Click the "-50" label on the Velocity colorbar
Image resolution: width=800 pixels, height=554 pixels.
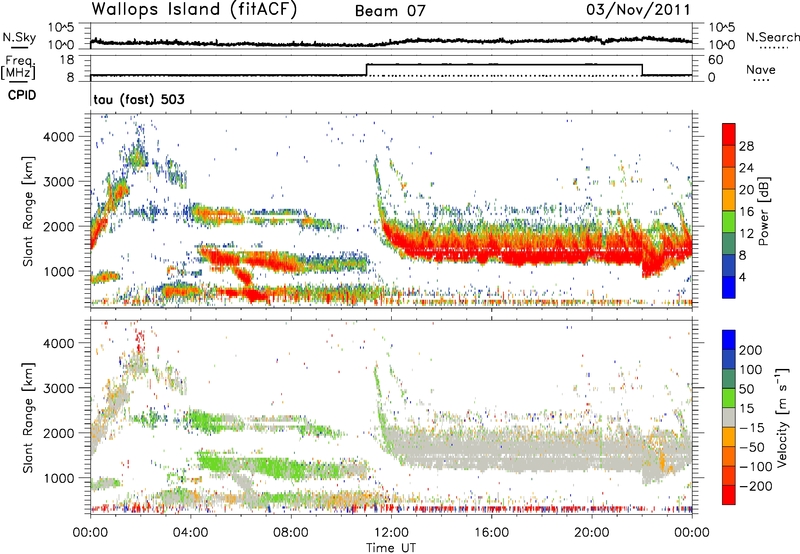752,447
